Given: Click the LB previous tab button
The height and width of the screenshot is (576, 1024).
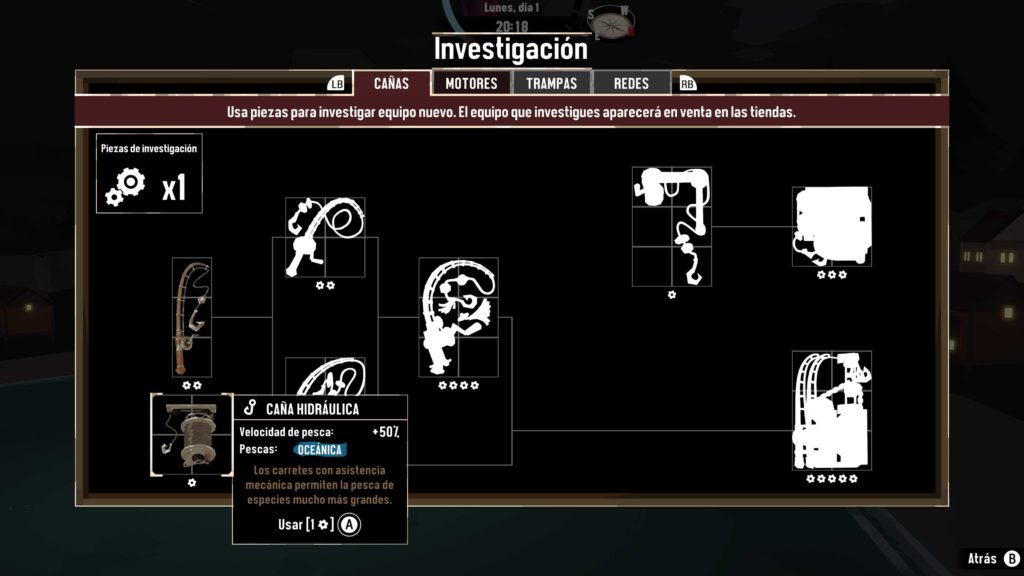Looking at the screenshot, I should [336, 84].
